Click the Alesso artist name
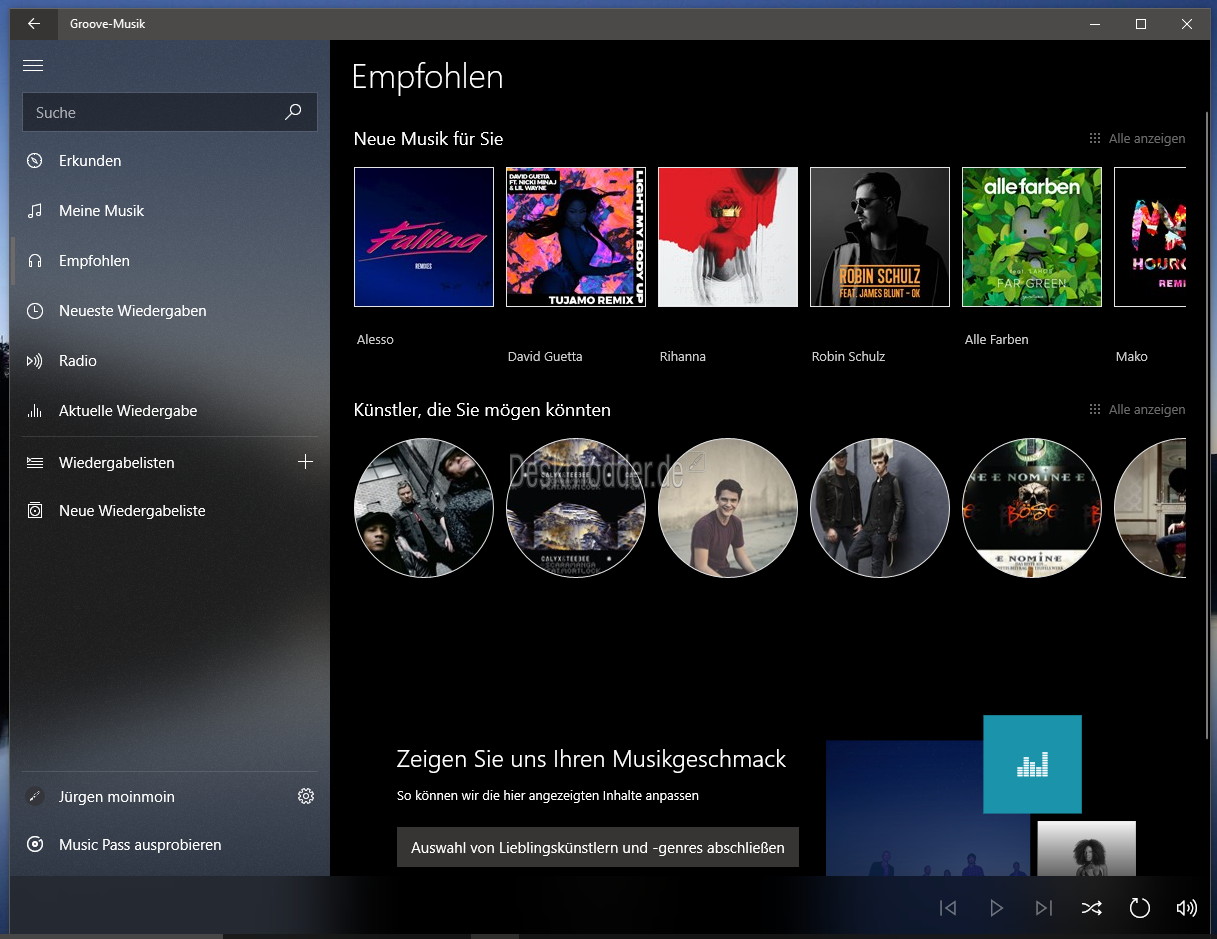Screen dimensions: 1217x939 (x=375, y=340)
